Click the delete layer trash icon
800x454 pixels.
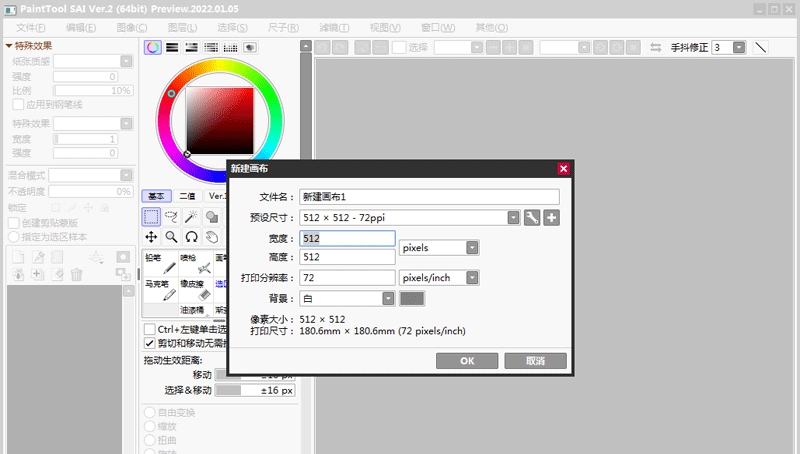[x=77, y=275]
